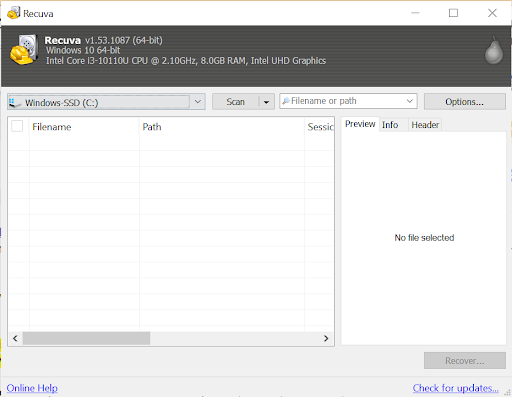This screenshot has height=397, width=512.
Task: Sort the list by the Filename column
Action: pos(84,127)
